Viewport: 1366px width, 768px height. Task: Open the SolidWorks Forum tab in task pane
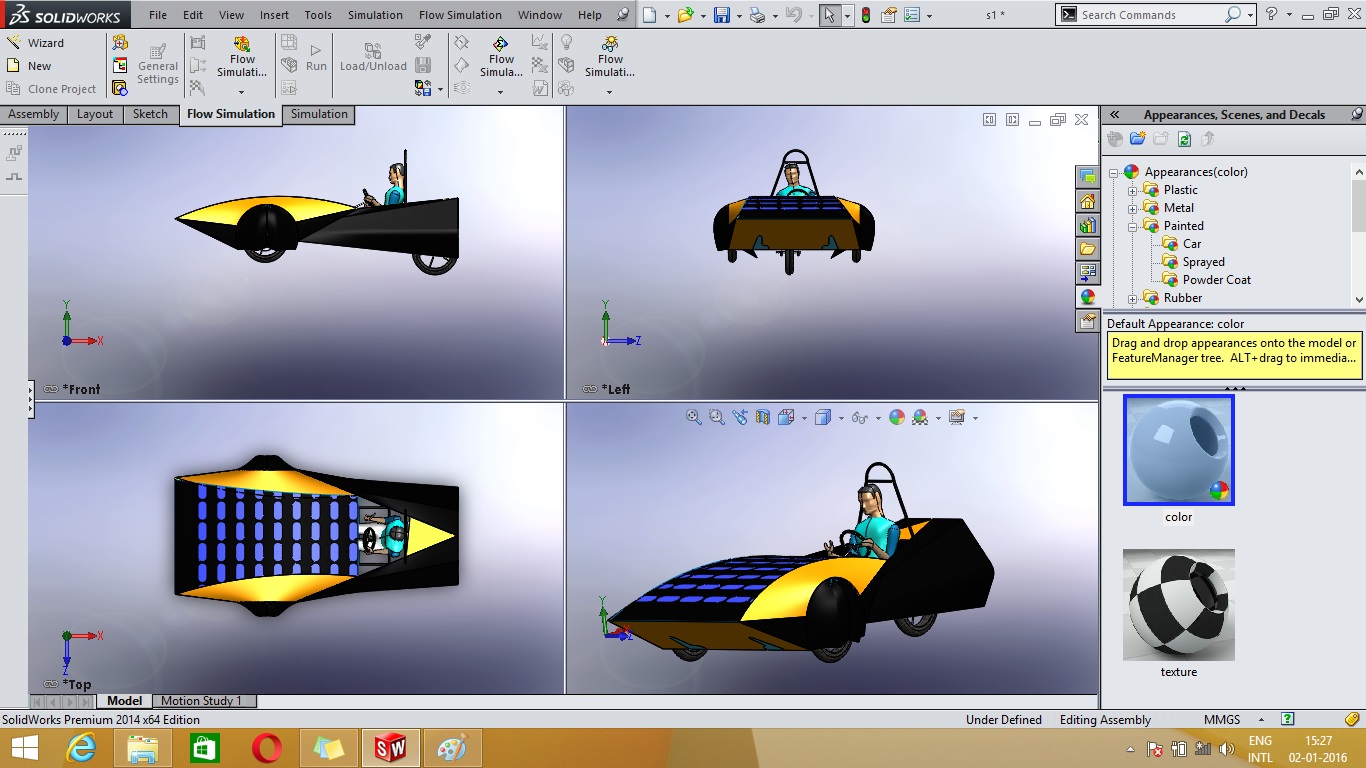(x=1087, y=177)
